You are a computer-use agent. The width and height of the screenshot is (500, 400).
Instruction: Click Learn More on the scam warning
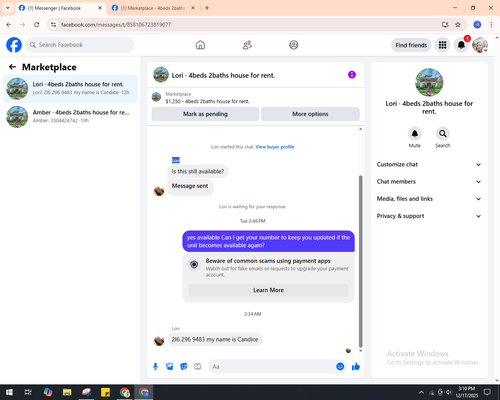(268, 290)
